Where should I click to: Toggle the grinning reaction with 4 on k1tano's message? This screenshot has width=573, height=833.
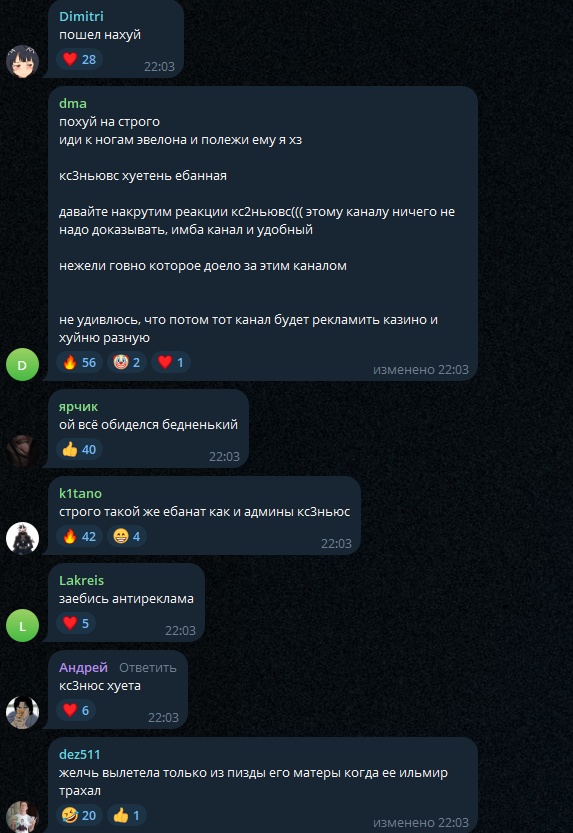pyautogui.click(x=126, y=537)
